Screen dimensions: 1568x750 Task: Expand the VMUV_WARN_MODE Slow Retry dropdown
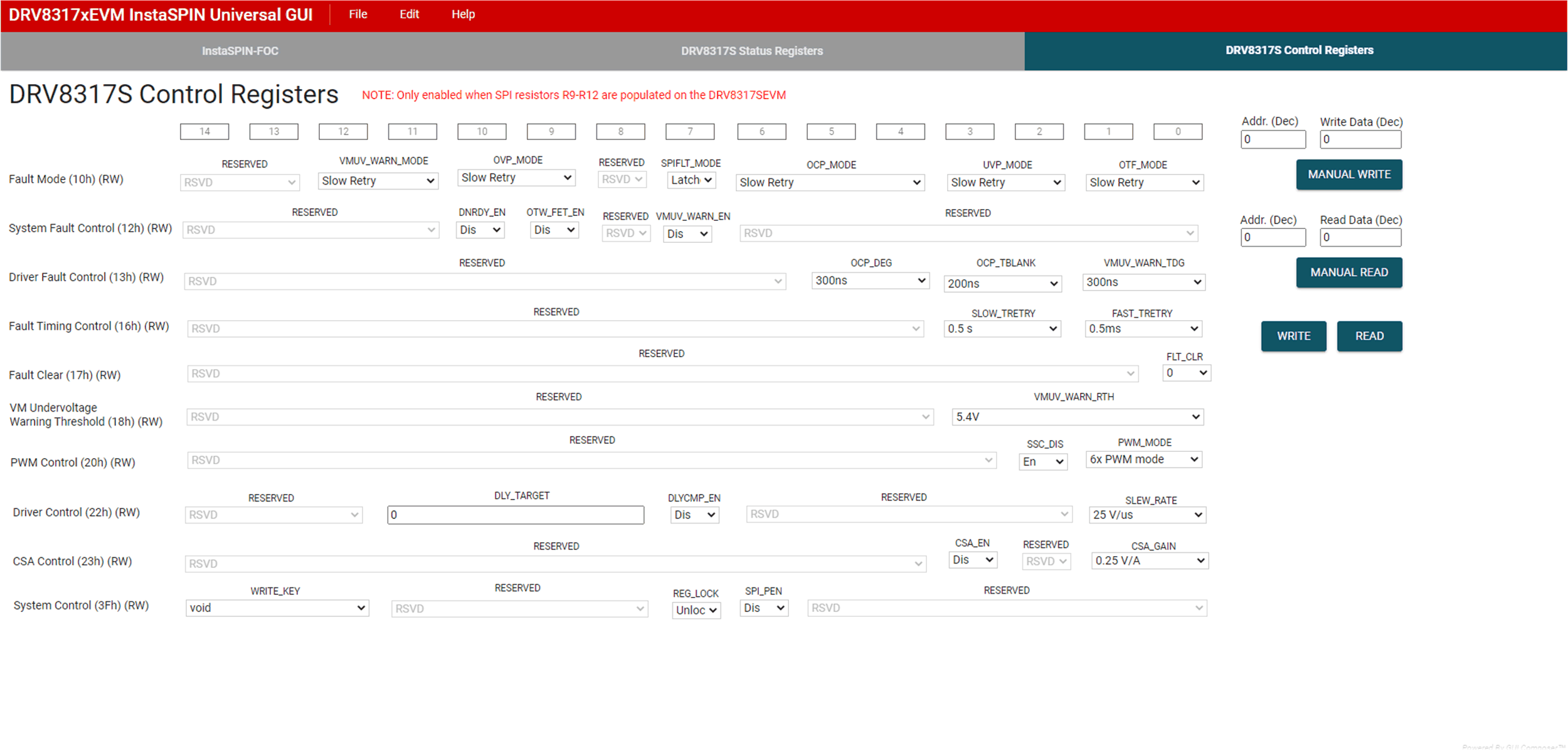pos(378,181)
